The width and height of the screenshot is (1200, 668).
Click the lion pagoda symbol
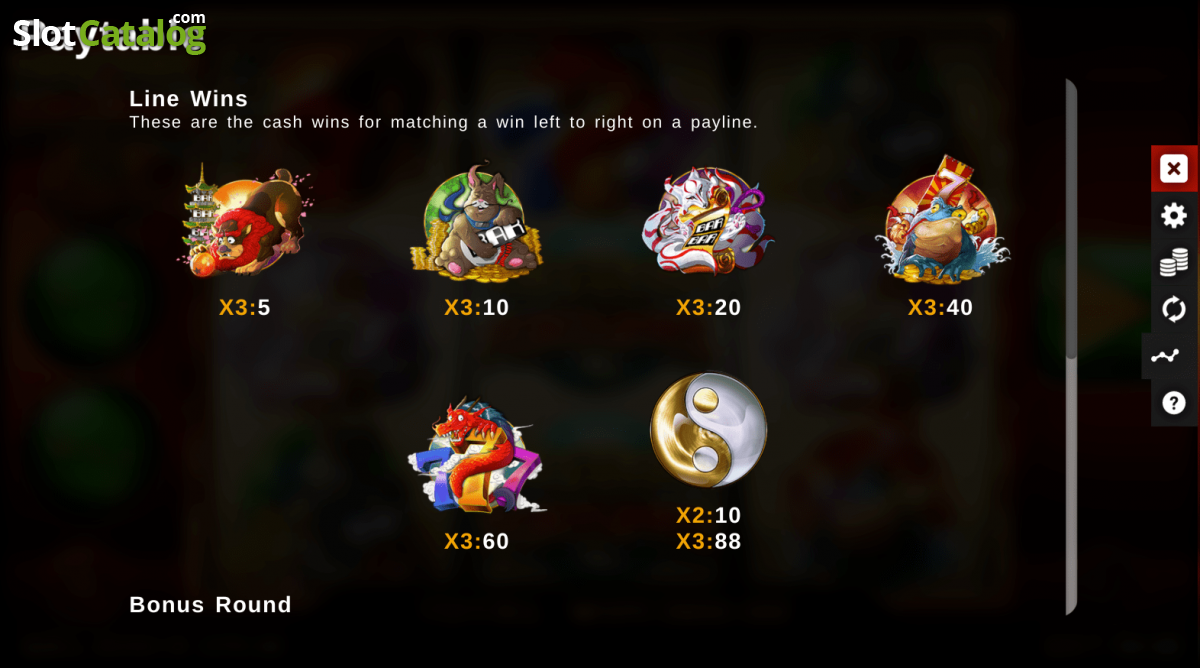coord(244,219)
